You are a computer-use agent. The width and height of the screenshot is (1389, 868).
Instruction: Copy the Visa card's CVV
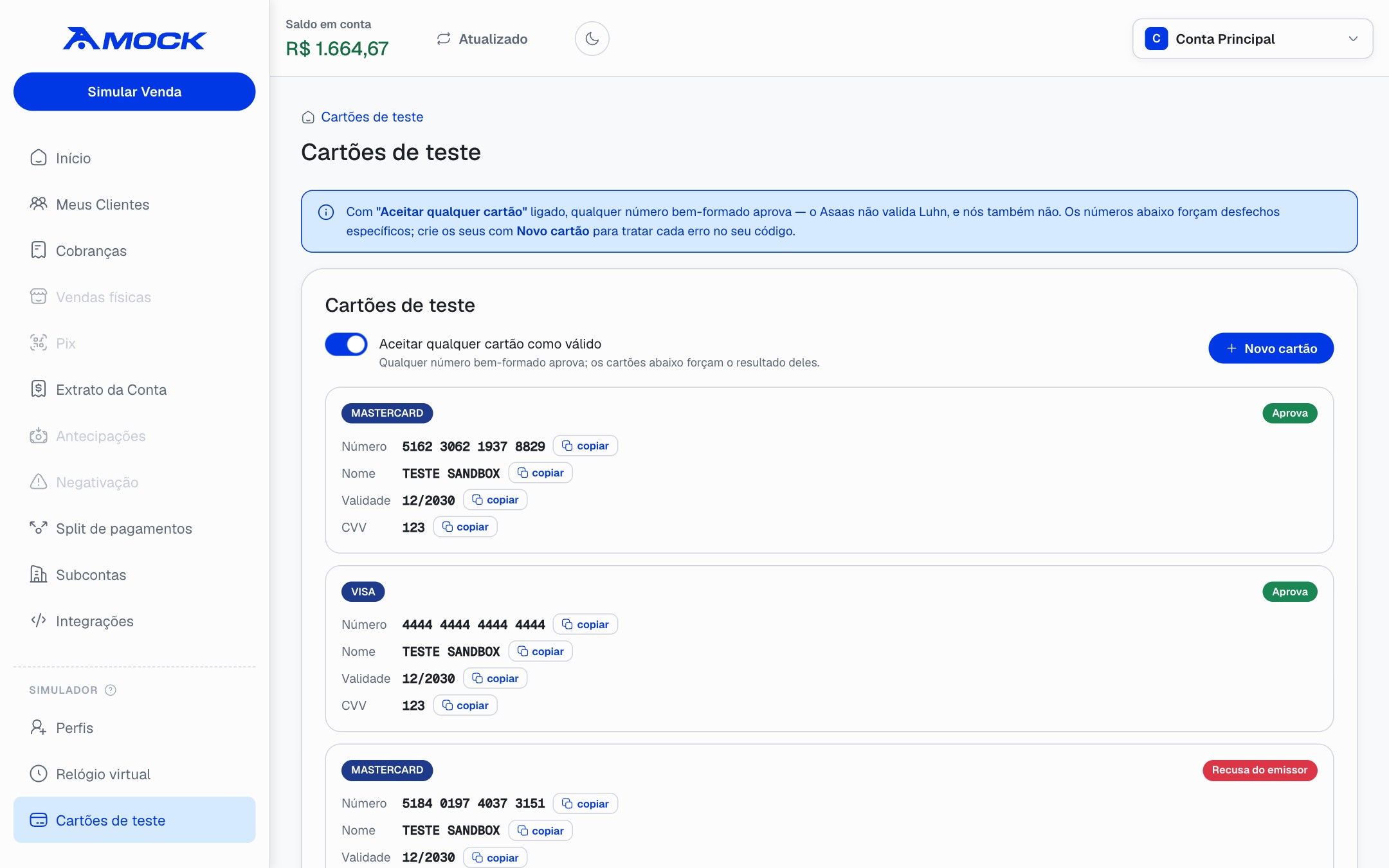click(x=465, y=705)
